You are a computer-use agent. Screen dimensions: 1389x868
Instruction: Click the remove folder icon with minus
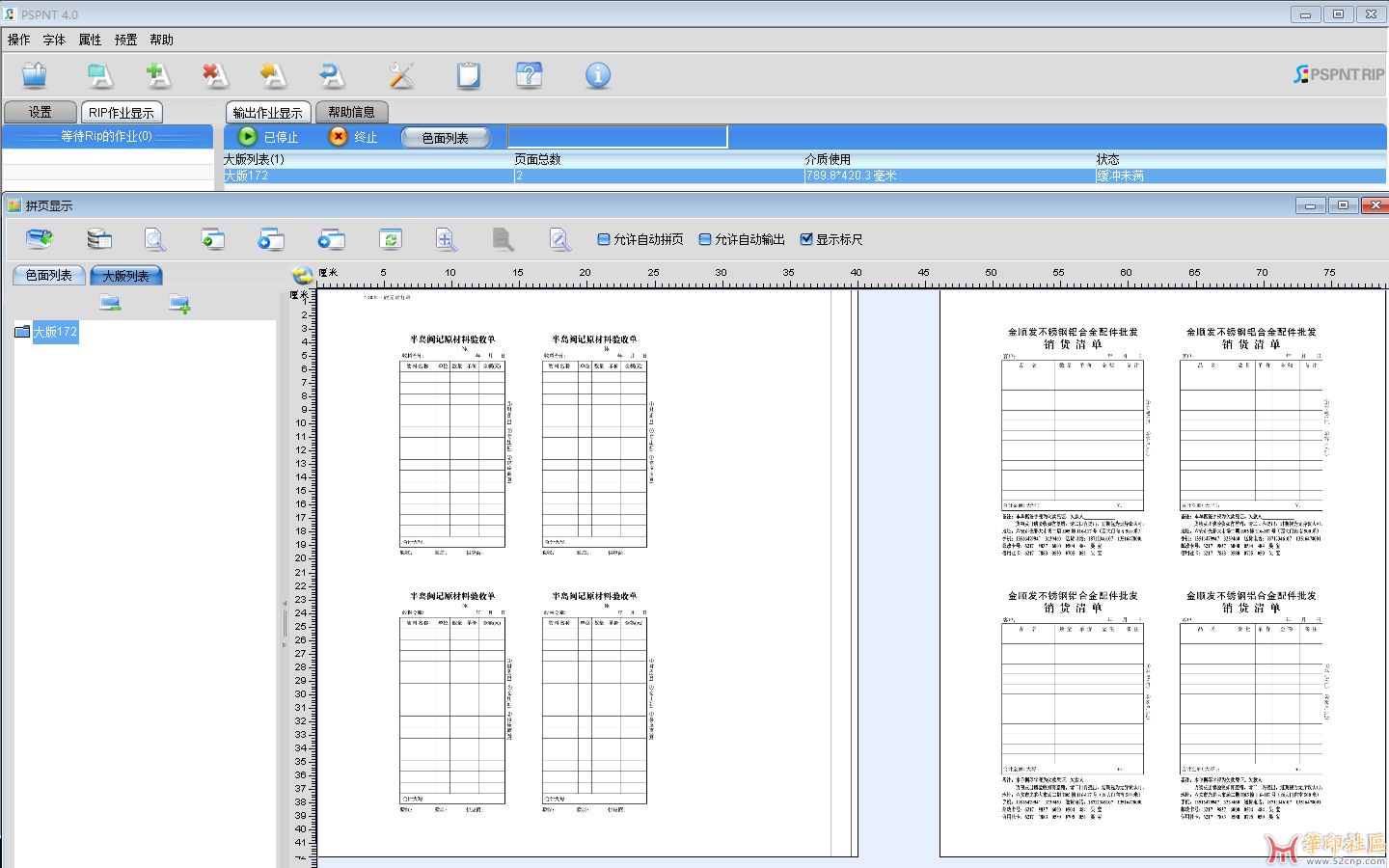110,304
